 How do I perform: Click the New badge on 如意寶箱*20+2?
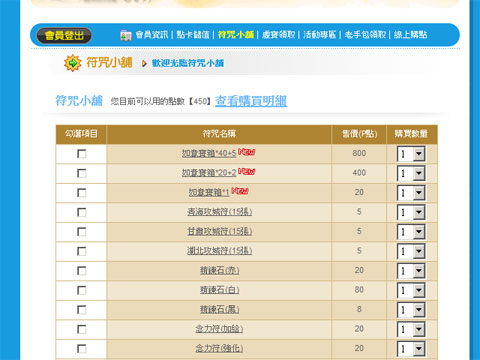tap(246, 171)
